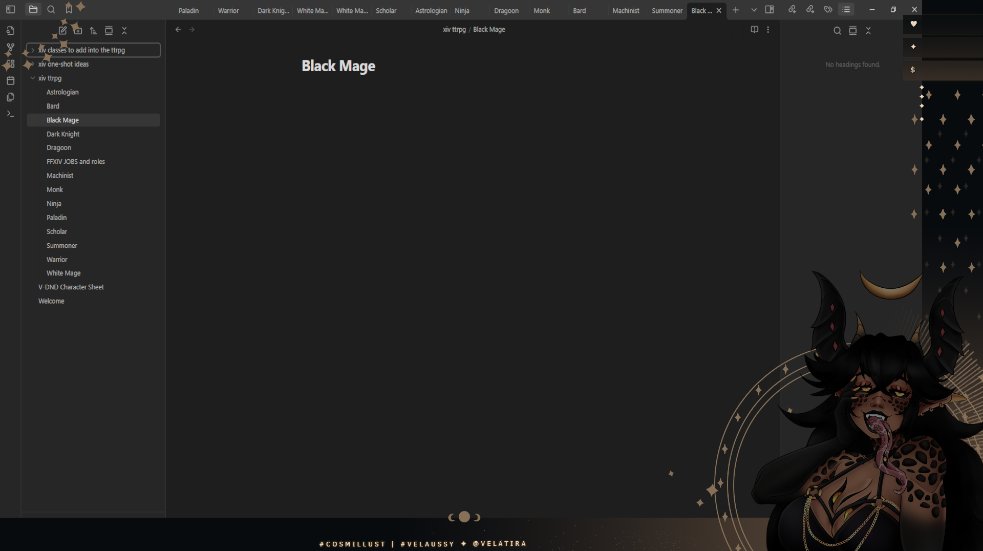Close the active Black Mage tab

719,11
